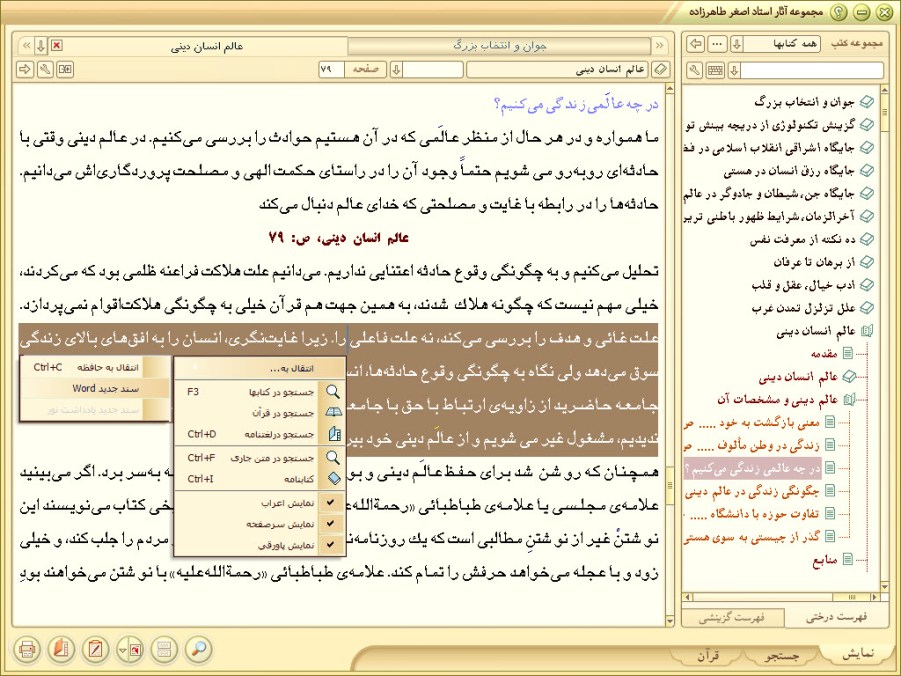The height and width of the screenshot is (676, 901).
Task: Close the عالم انسان دینی tab with red X
Action: [x=56, y=45]
